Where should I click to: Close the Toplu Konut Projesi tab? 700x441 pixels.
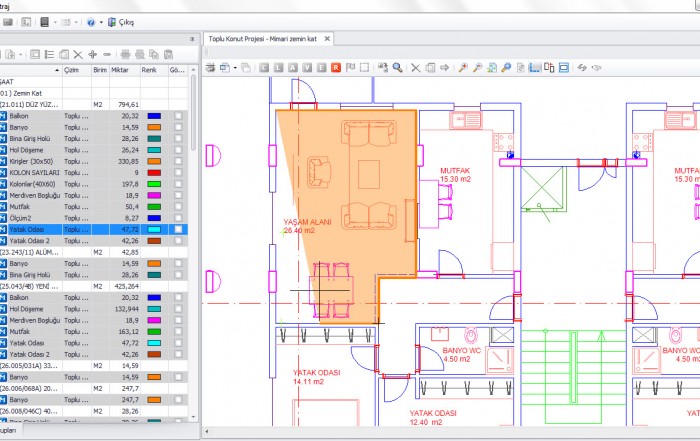click(x=327, y=38)
